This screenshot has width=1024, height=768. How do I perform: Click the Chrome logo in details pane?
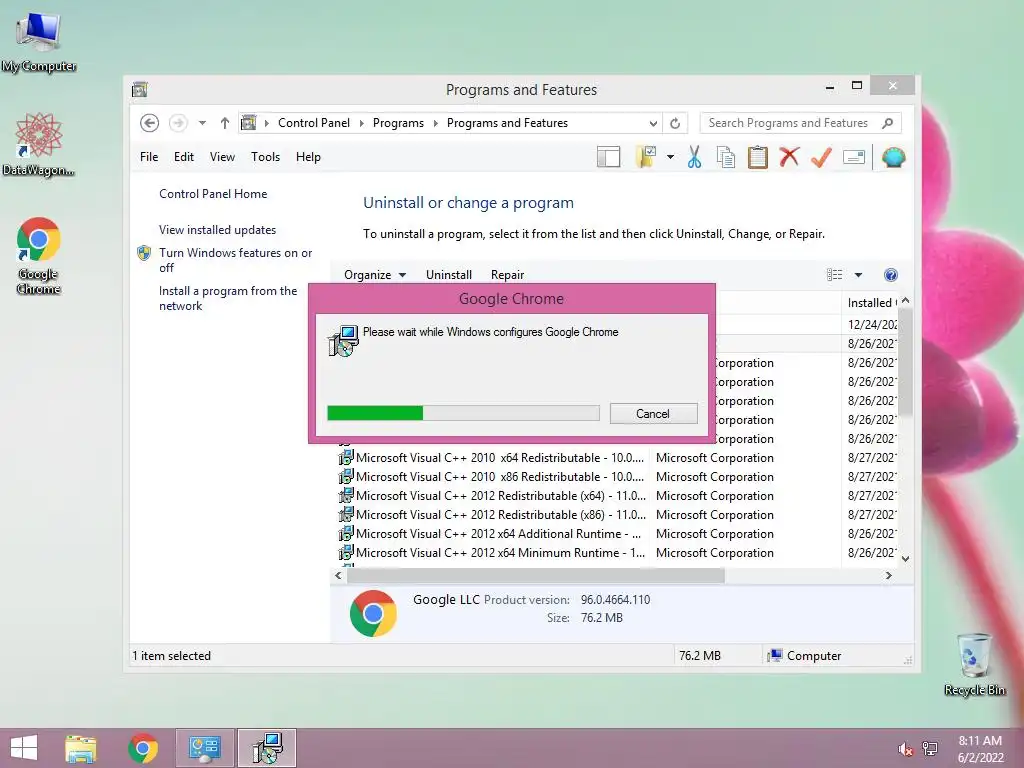[x=374, y=613]
